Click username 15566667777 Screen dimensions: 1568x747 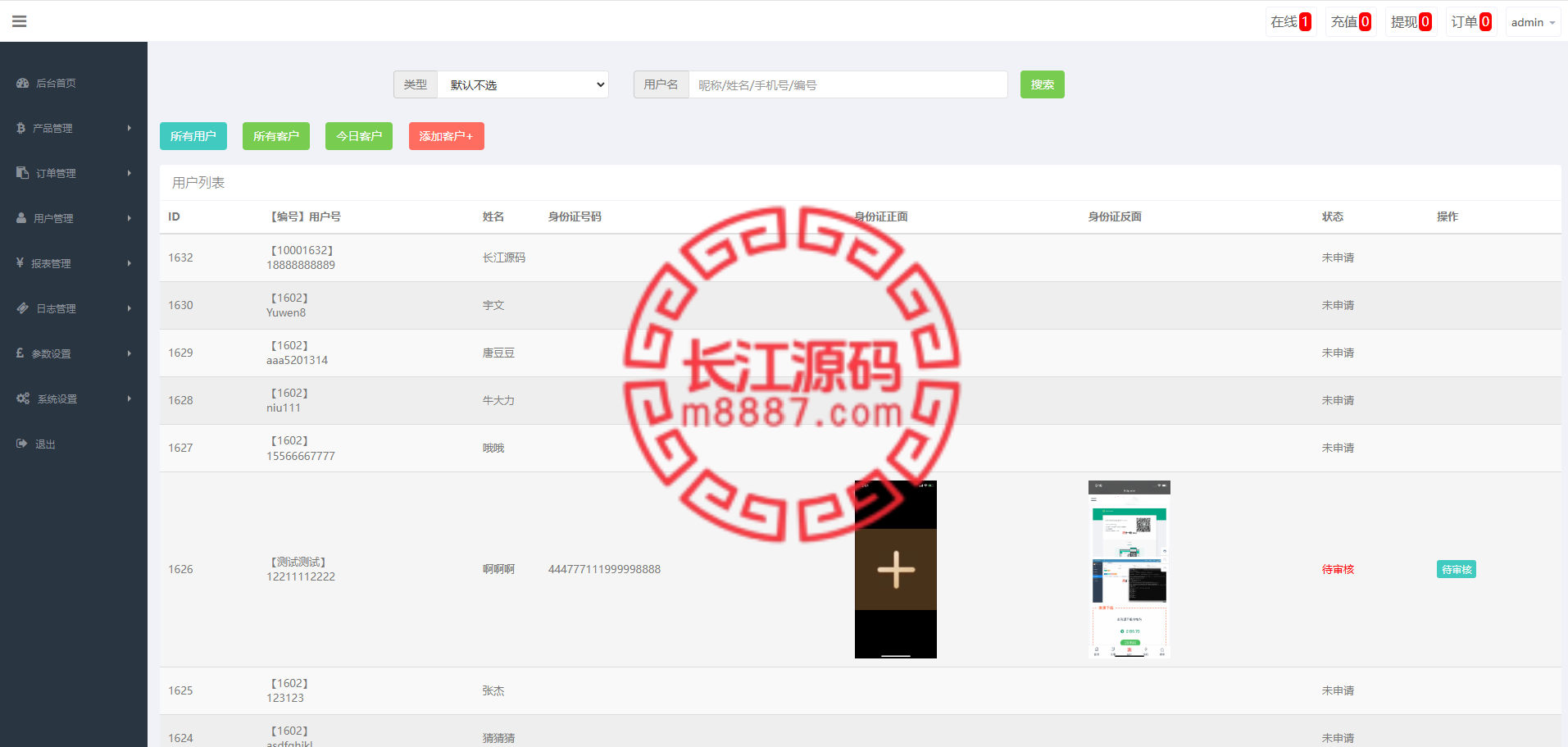301,456
